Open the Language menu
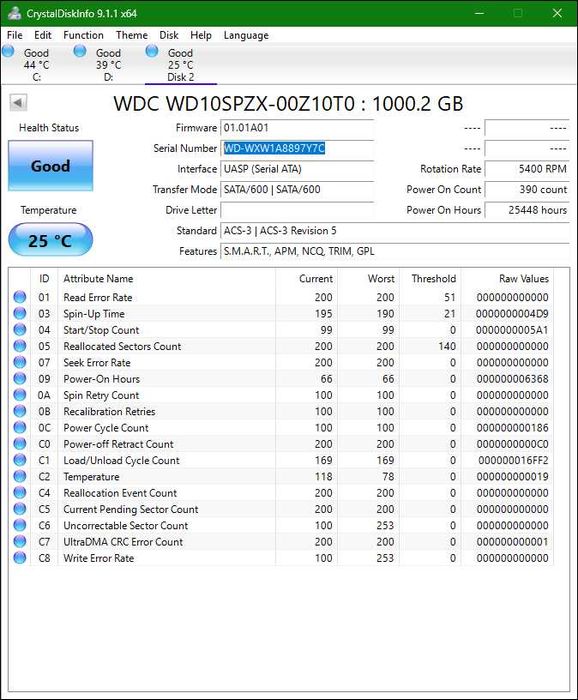This screenshot has width=578, height=700. 246,35
